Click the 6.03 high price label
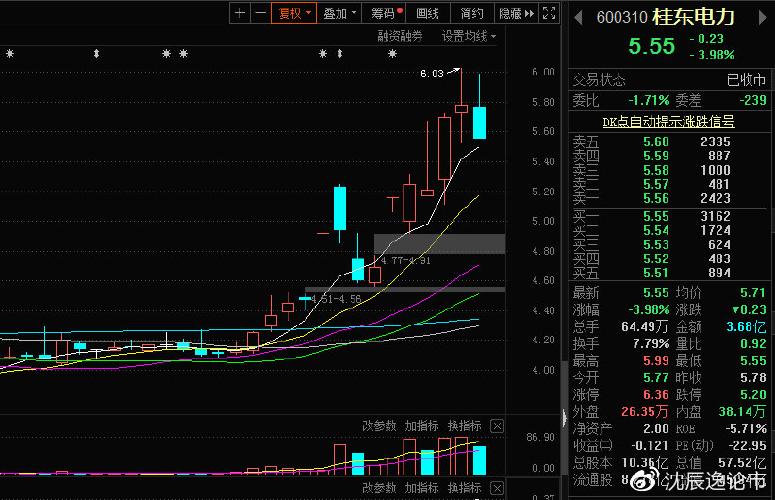Image resolution: width=775 pixels, height=500 pixels. pyautogui.click(x=432, y=74)
